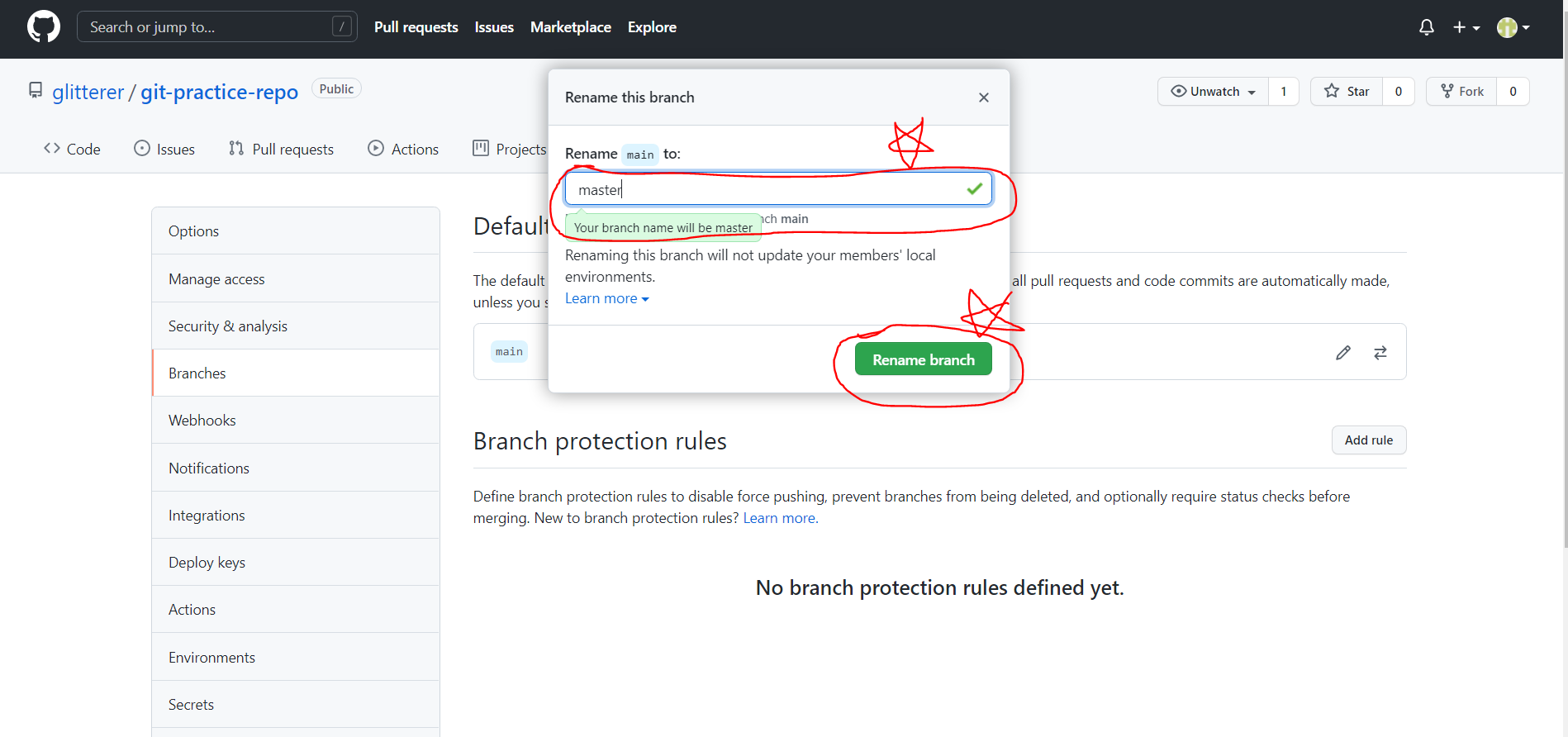The width and height of the screenshot is (1568, 737).
Task: Switch to the repository Issues tab
Action: point(164,149)
